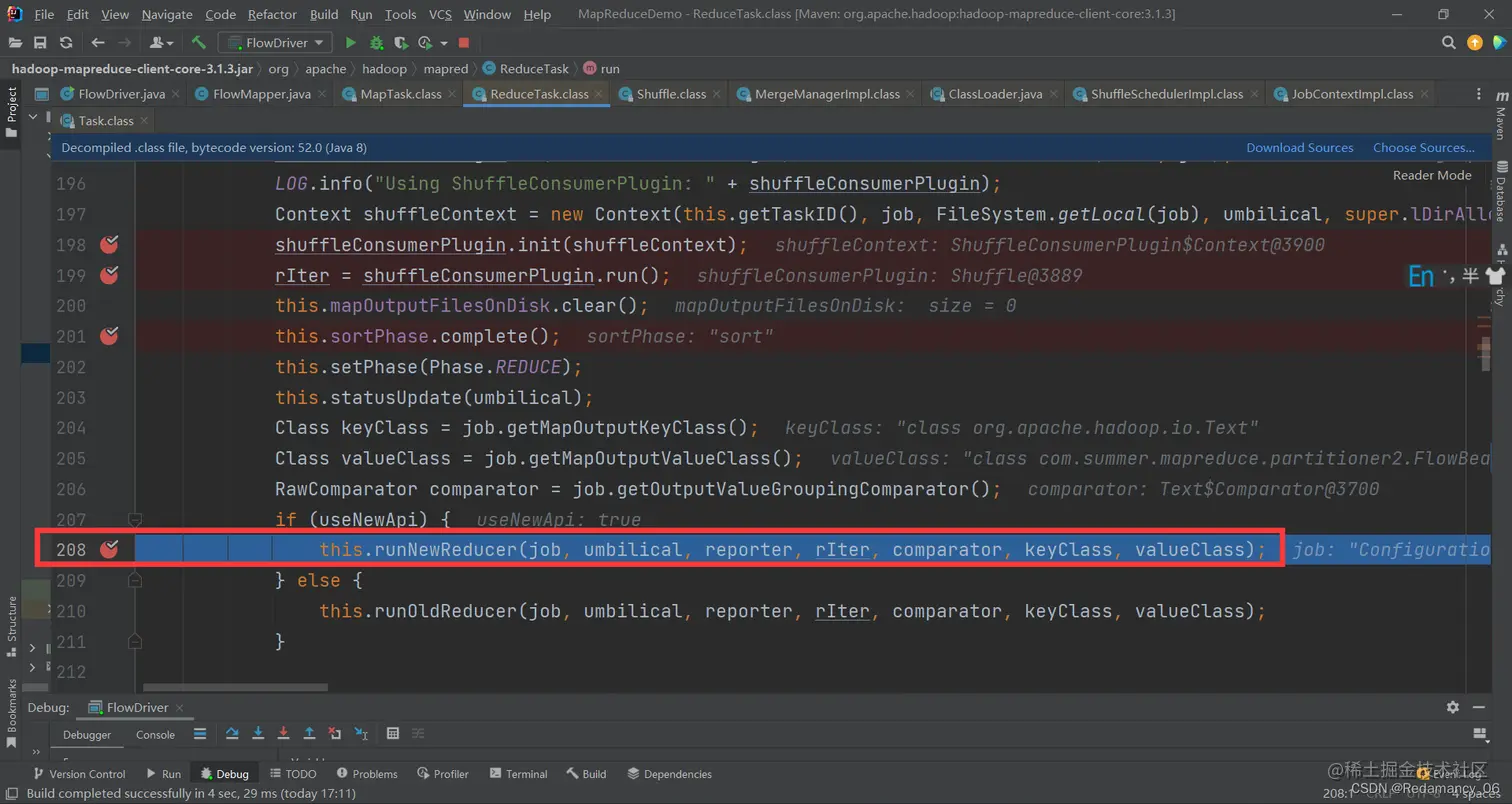
Task: Click the Run to Cursor debug icon
Action: pos(360,733)
